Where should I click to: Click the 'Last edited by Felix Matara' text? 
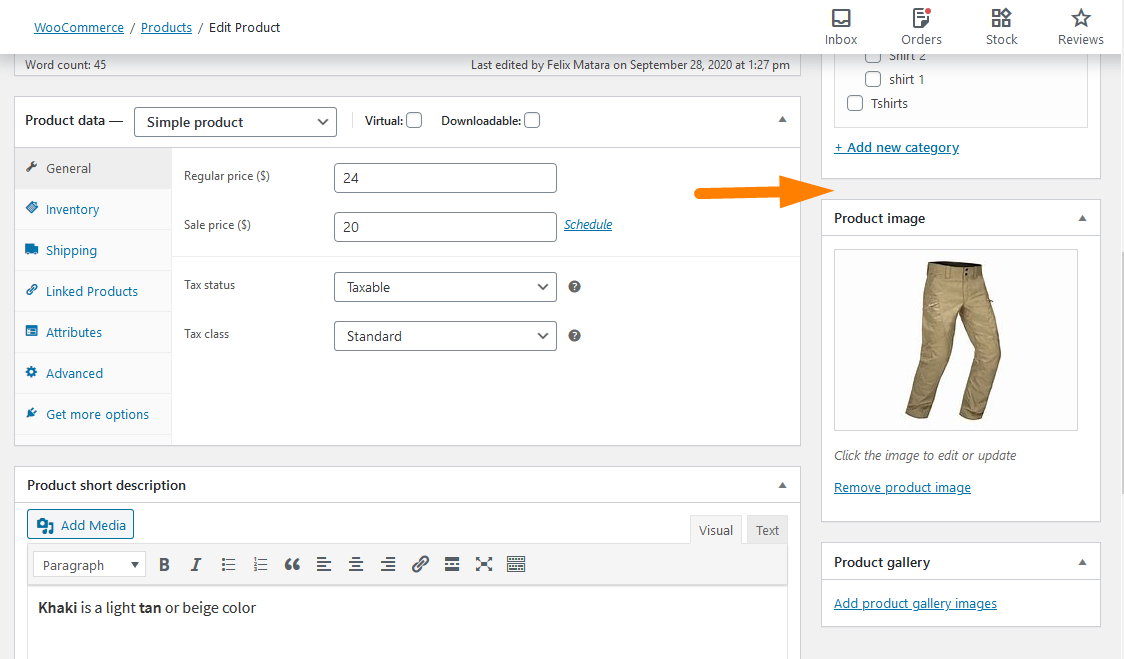[x=630, y=65]
